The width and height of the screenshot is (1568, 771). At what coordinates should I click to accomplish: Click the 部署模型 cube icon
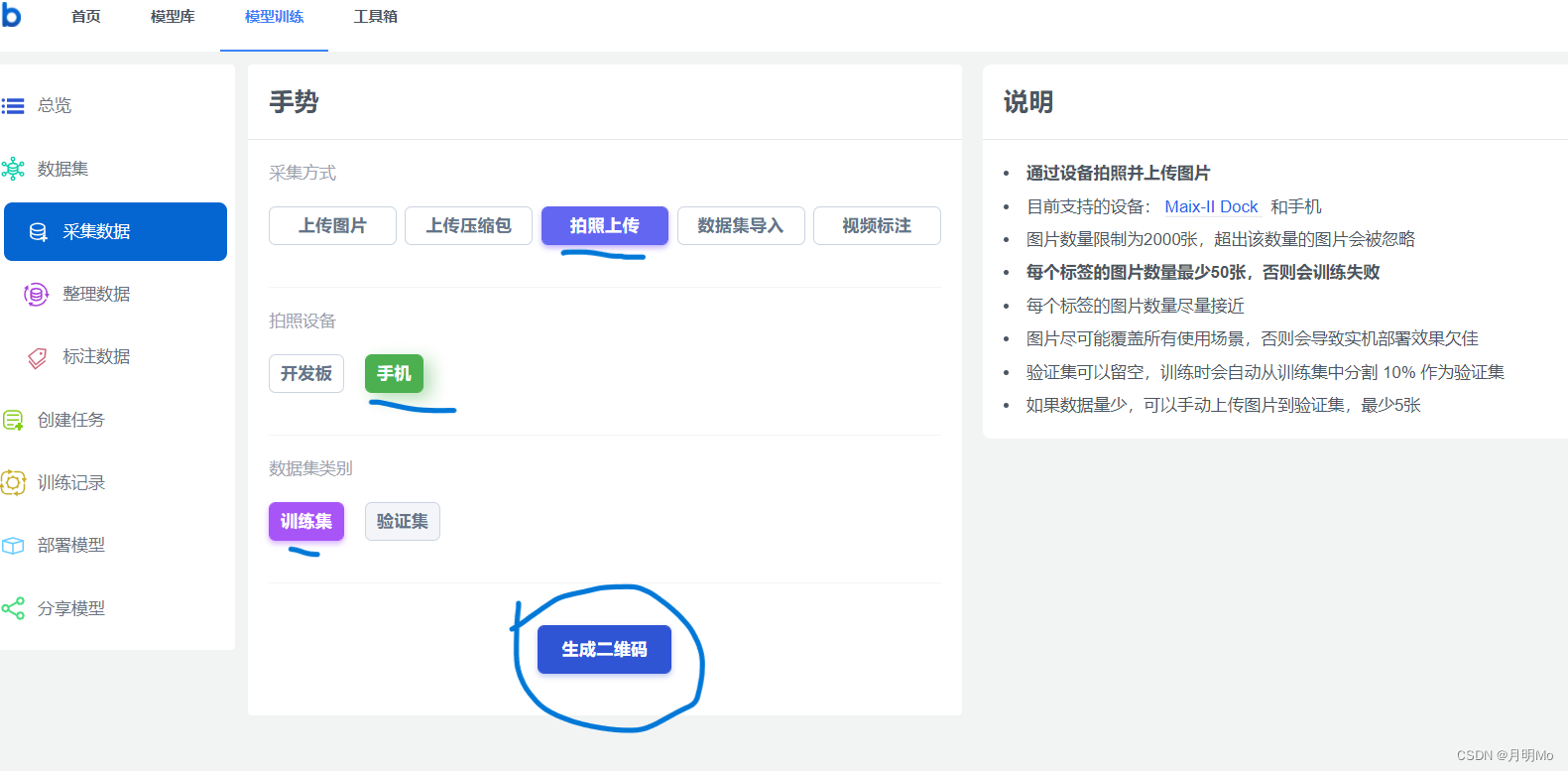[13, 546]
